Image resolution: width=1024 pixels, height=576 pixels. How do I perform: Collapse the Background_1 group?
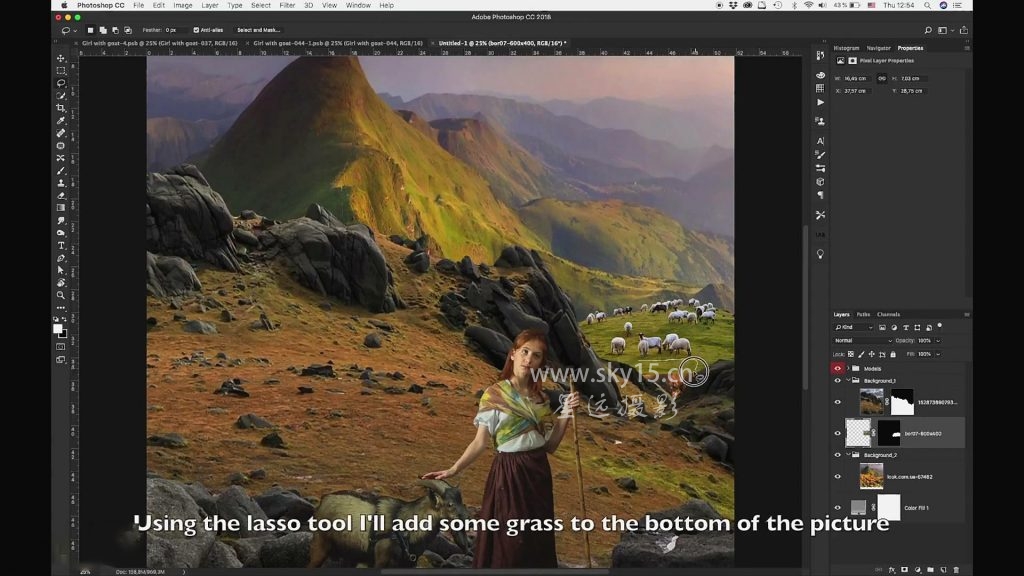point(848,381)
